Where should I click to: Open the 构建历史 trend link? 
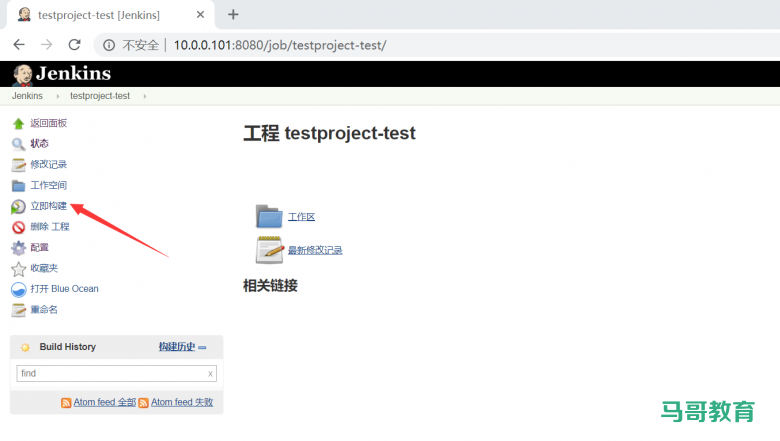tap(177, 347)
